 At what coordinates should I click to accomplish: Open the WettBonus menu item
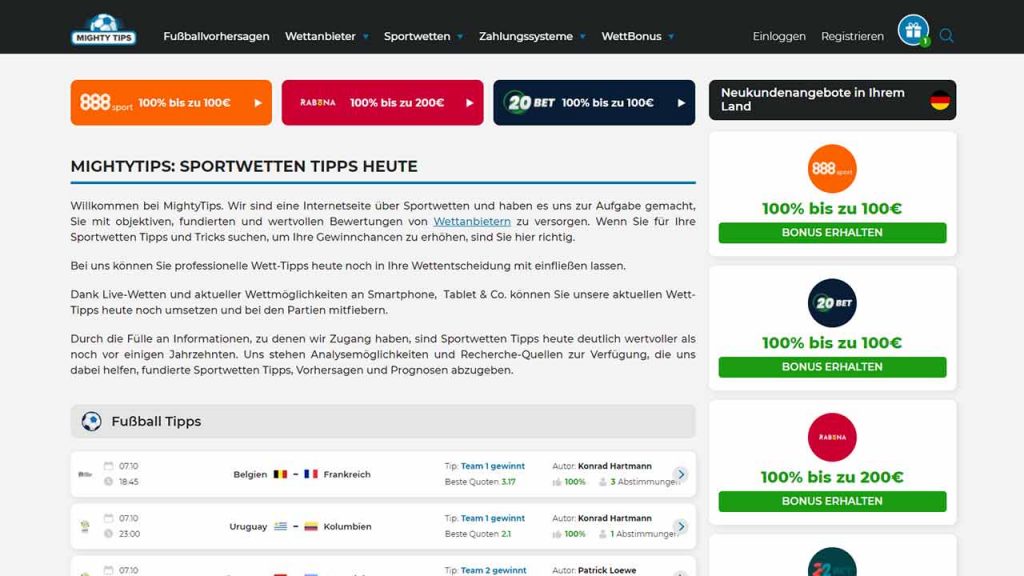[631, 37]
